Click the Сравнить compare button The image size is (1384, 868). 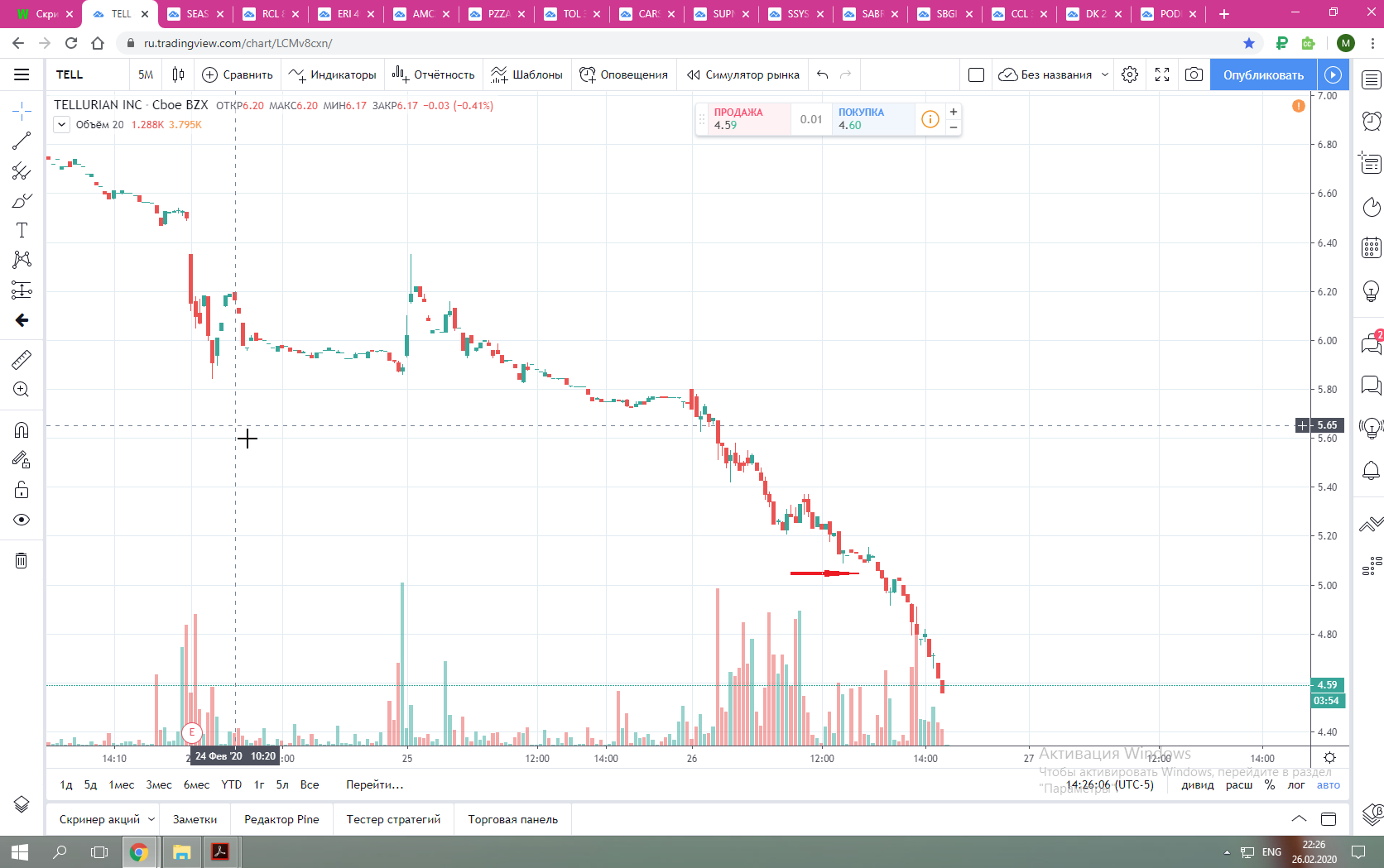coord(238,74)
